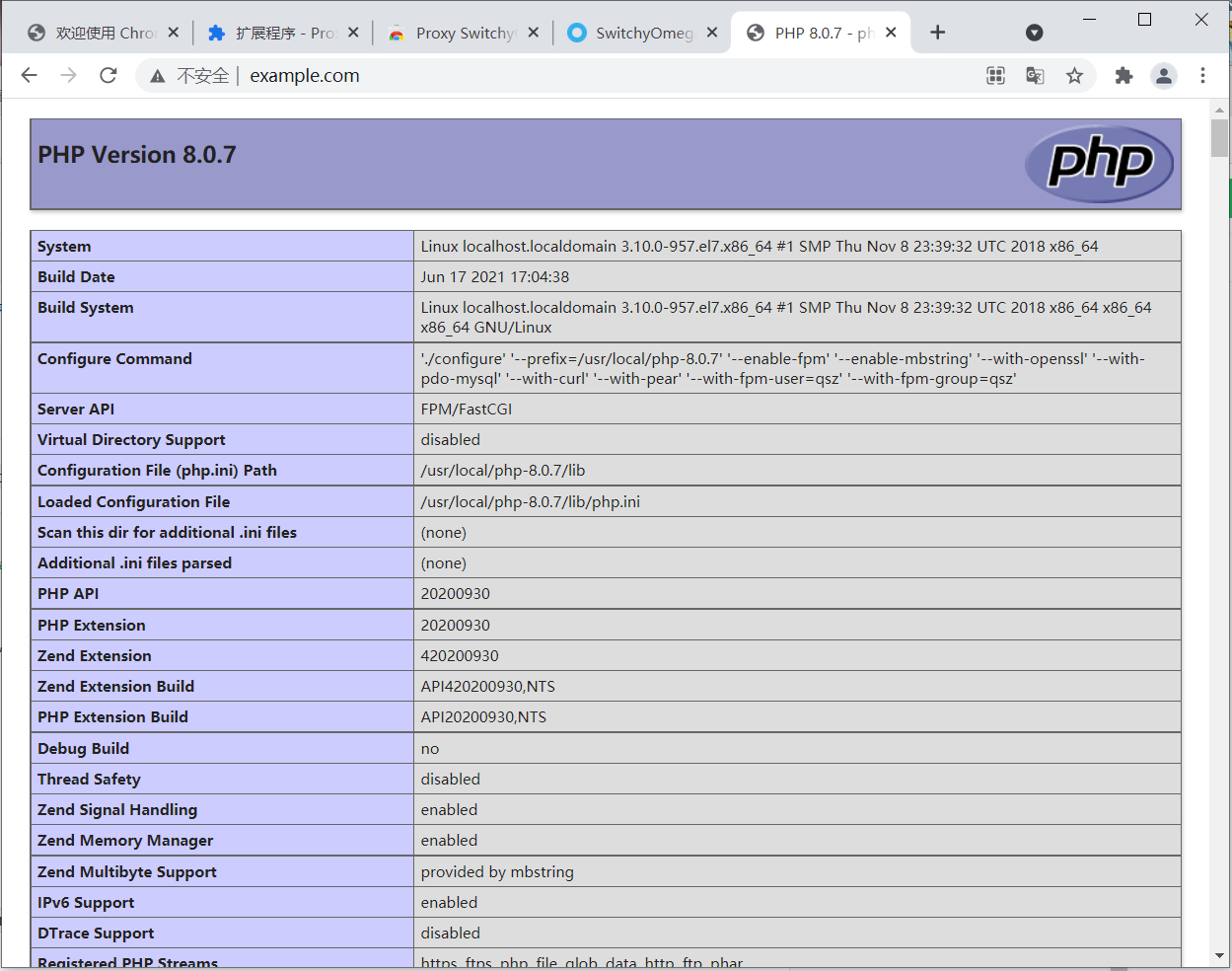The height and width of the screenshot is (971, 1232).
Task: Click the Configure Command label
Action: pyautogui.click(x=114, y=359)
